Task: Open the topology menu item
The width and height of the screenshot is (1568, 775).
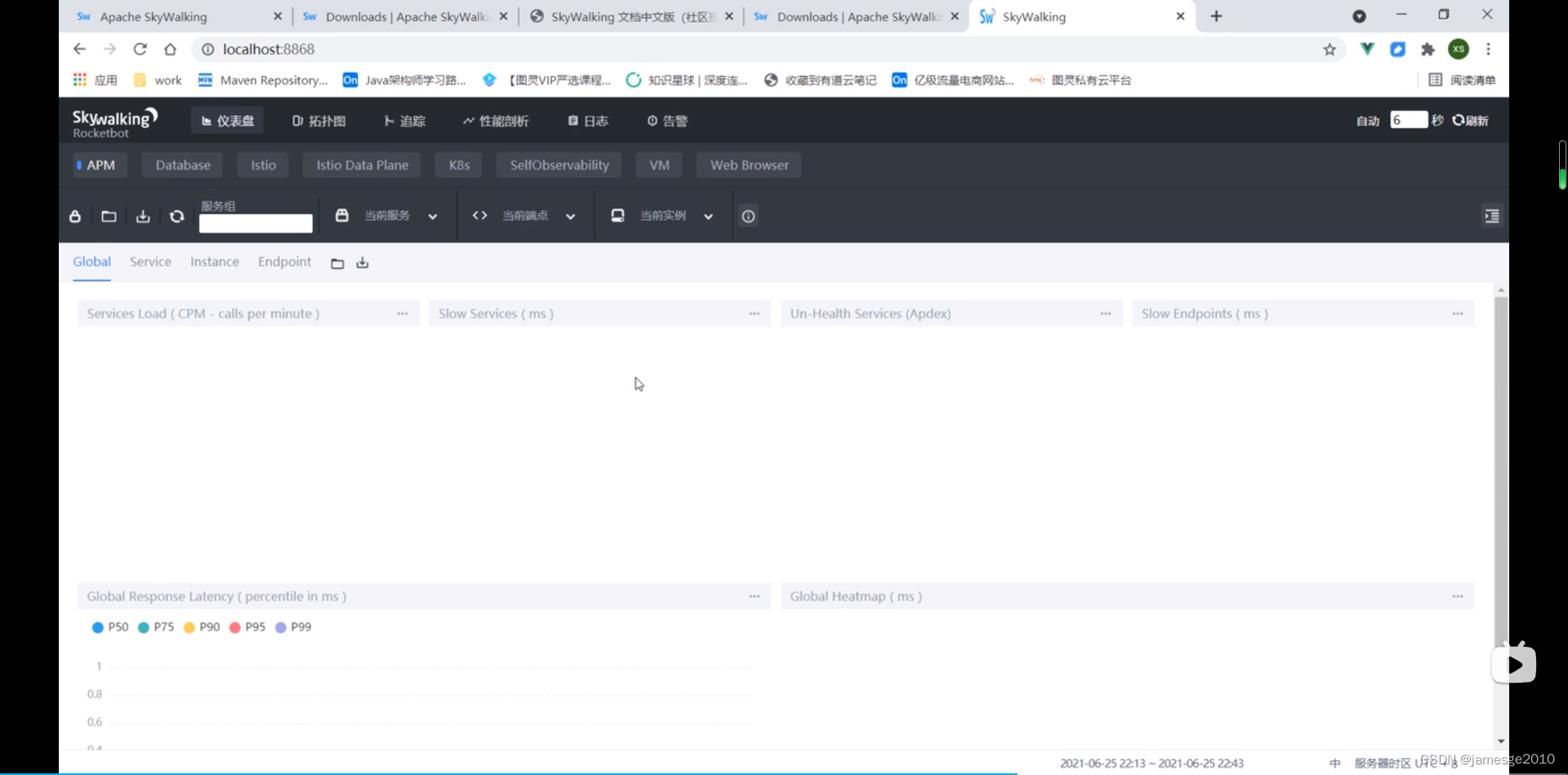Action: [318, 121]
